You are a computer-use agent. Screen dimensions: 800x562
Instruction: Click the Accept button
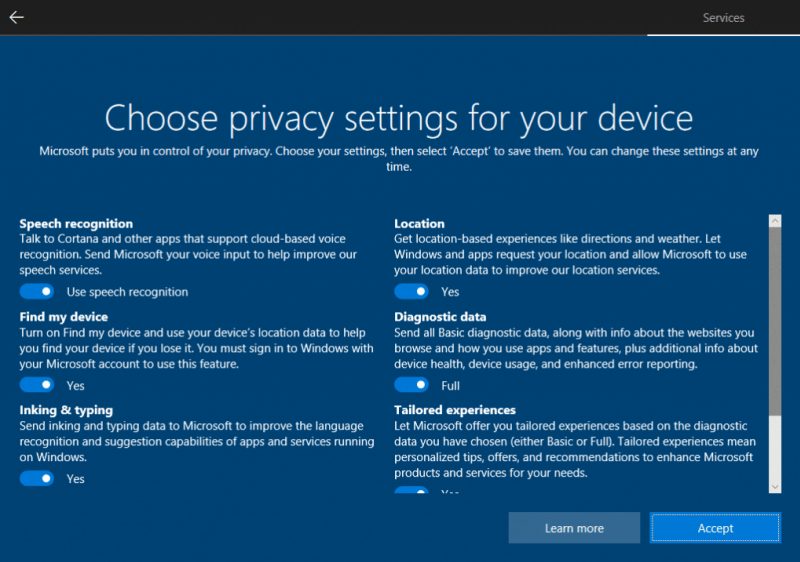pyautogui.click(x=715, y=528)
